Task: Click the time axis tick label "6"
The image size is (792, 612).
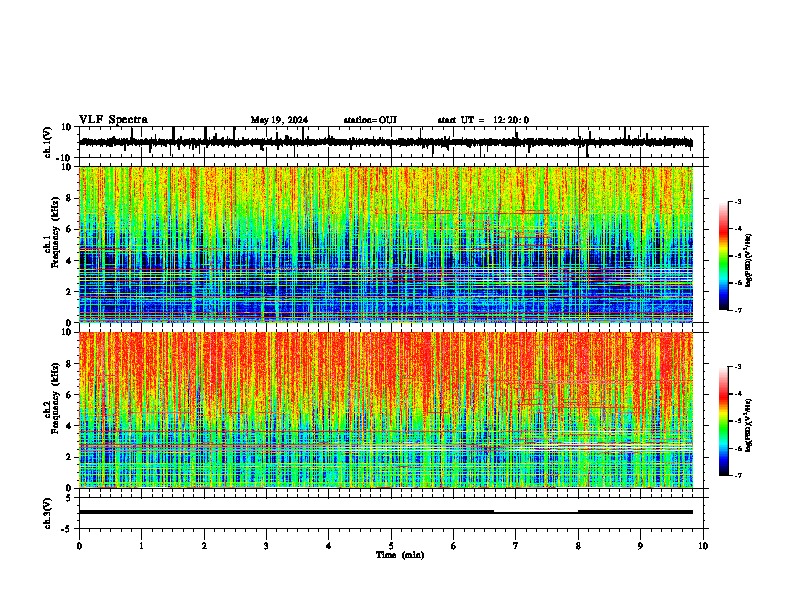Action: point(454,546)
